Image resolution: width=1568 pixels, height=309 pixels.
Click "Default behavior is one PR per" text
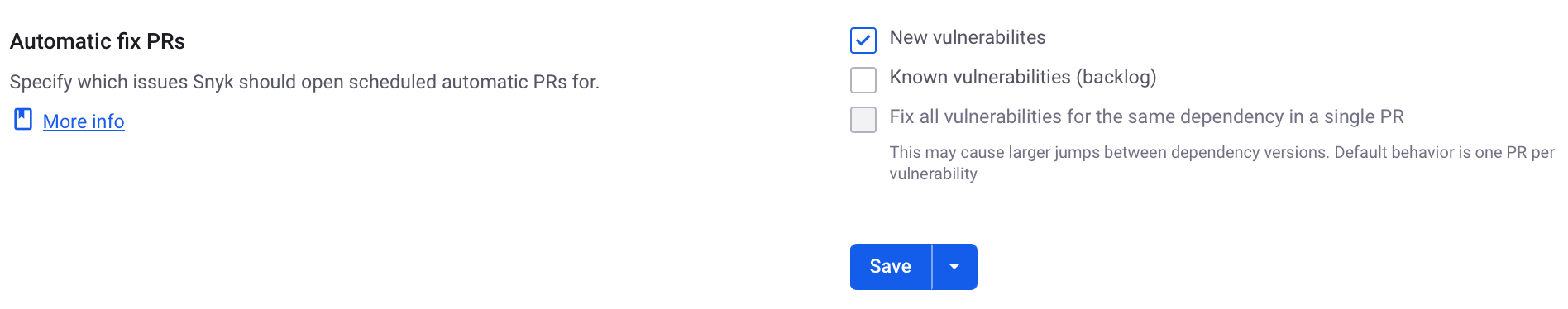coord(1445,152)
